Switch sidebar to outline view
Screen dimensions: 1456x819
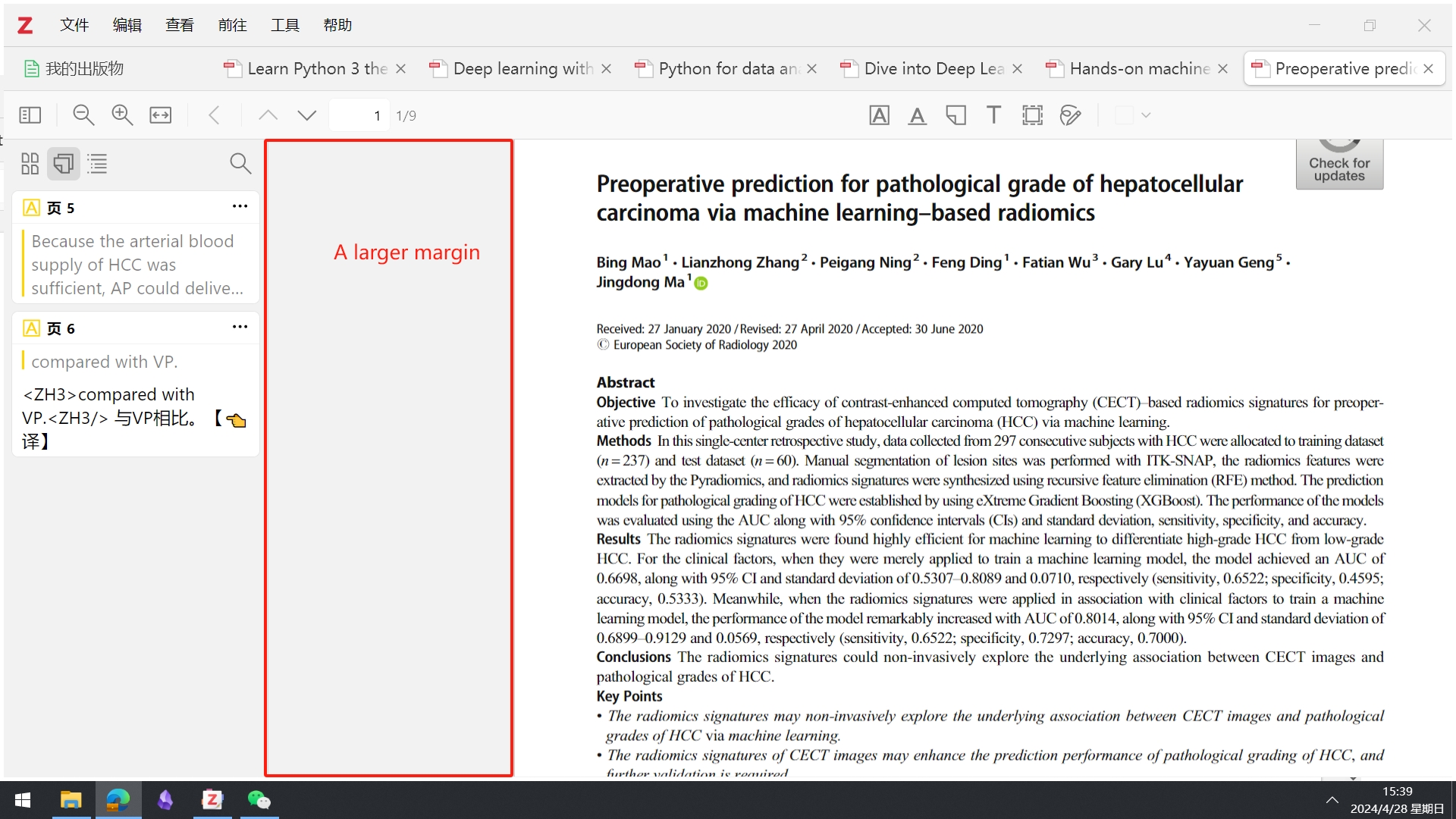pyautogui.click(x=97, y=164)
